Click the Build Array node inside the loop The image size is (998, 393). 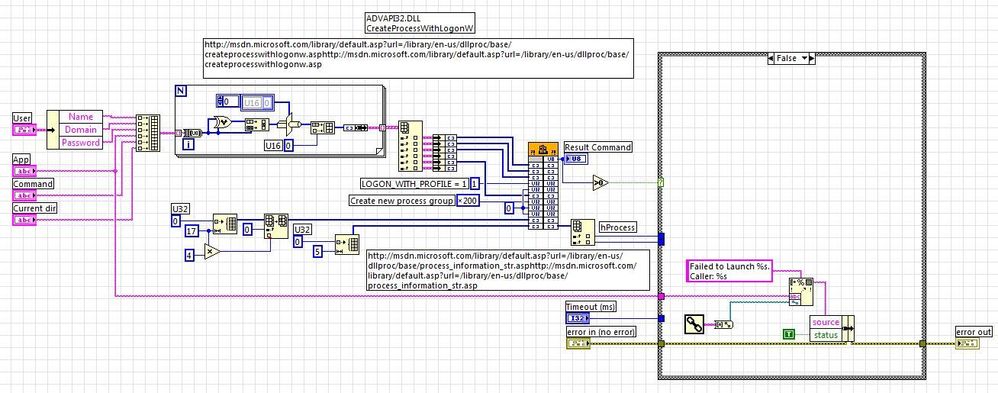[323, 127]
